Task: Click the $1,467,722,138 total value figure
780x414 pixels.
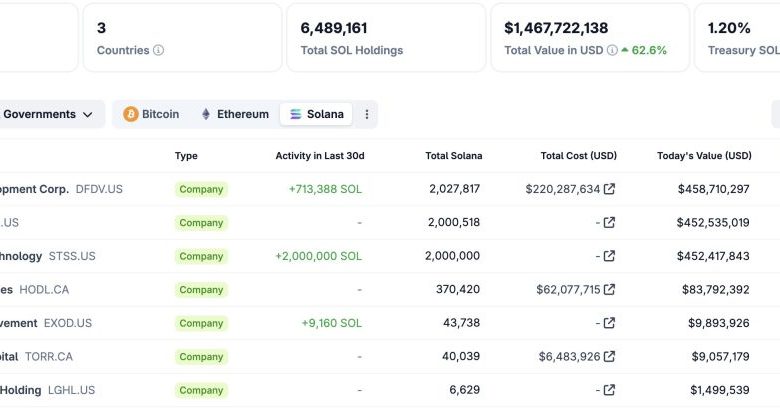Action: (x=556, y=28)
